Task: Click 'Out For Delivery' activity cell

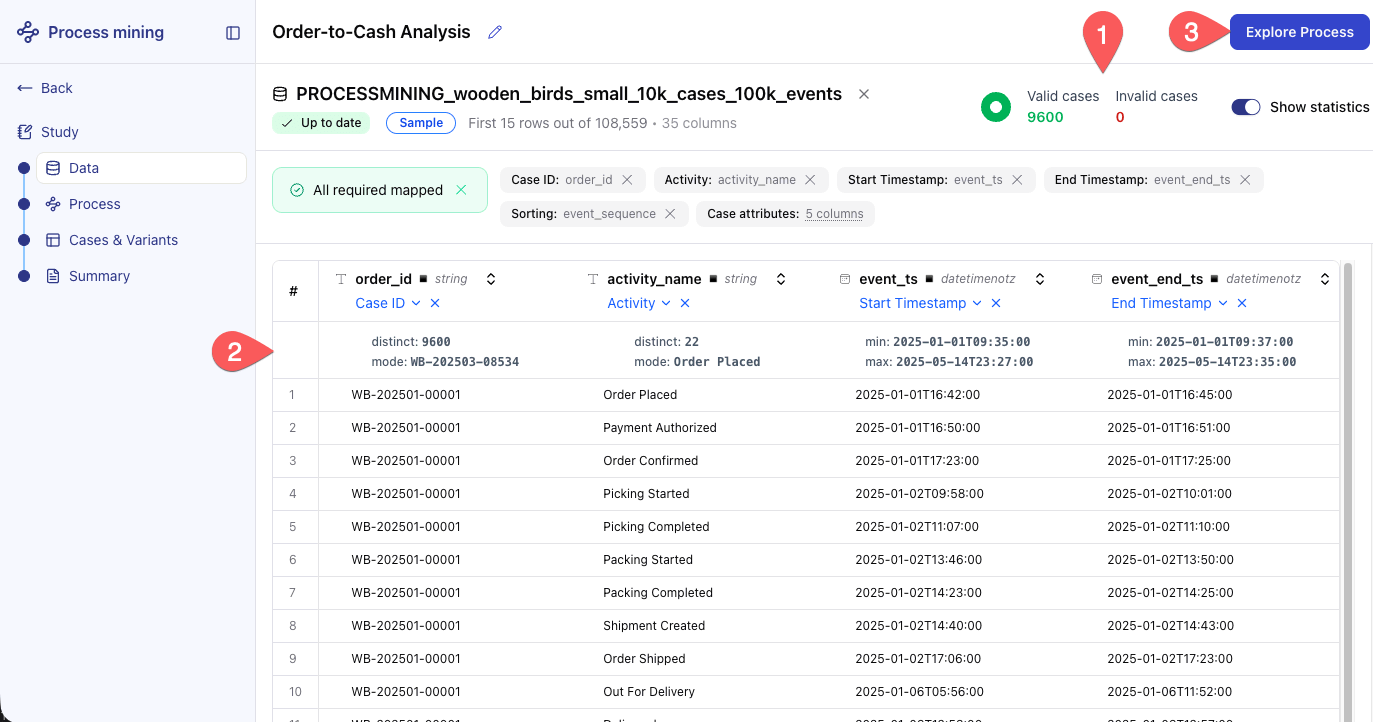Action: 649,692
